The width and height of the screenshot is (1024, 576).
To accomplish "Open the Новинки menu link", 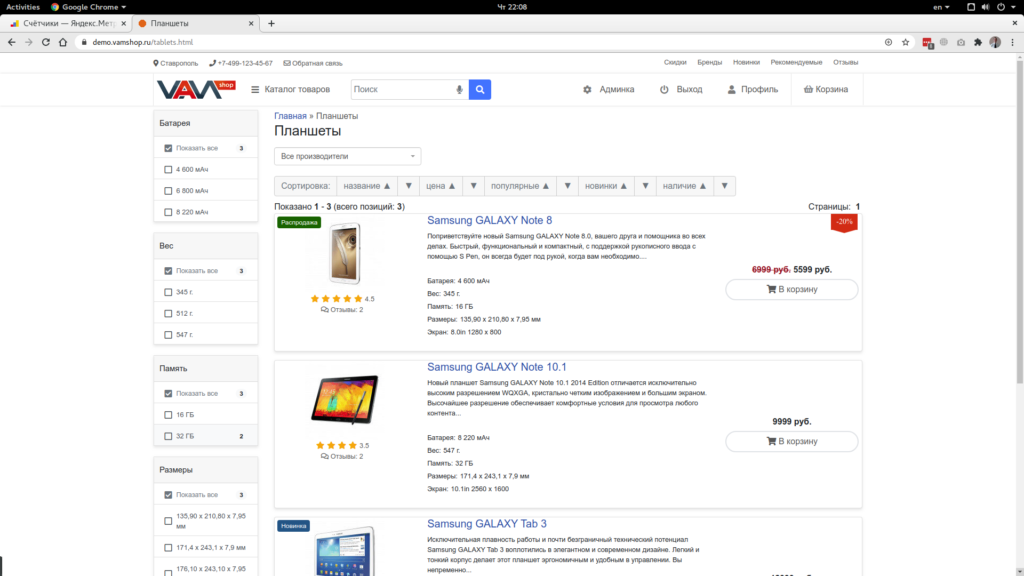I will click(746, 63).
